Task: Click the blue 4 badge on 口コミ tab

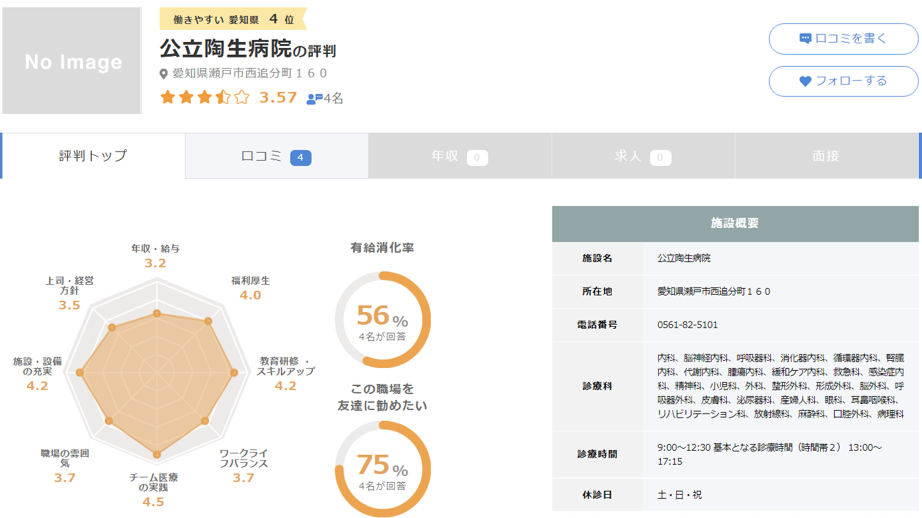Action: pyautogui.click(x=300, y=158)
